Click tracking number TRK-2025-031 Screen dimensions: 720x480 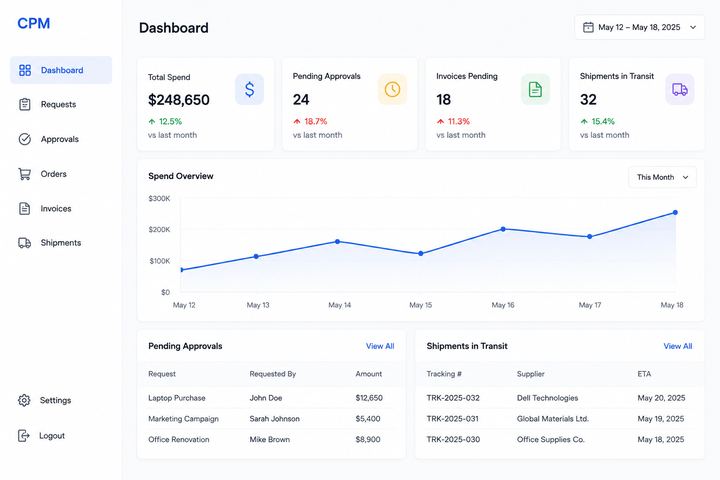(x=452, y=418)
